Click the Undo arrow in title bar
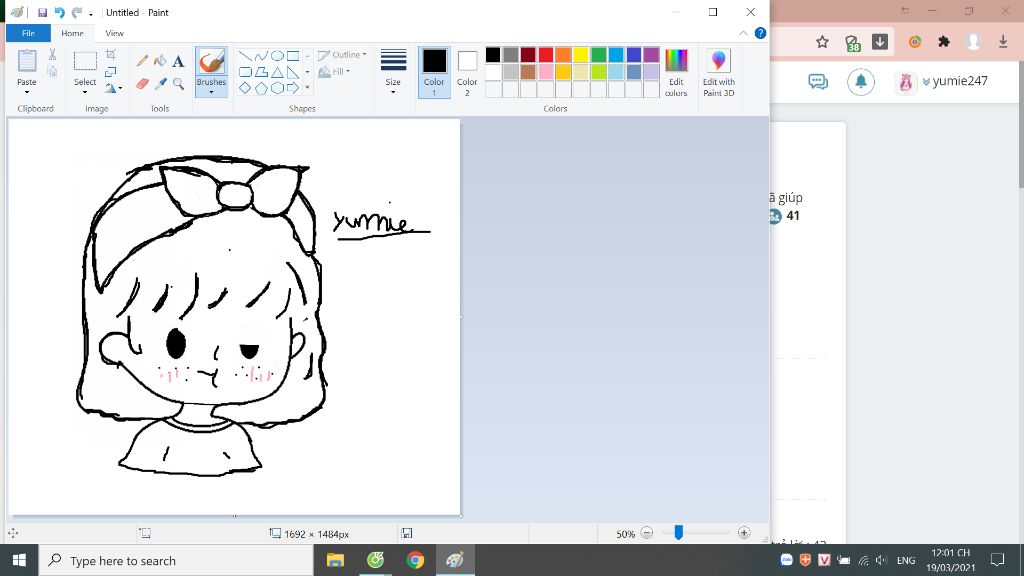1024x576 pixels. (x=59, y=12)
